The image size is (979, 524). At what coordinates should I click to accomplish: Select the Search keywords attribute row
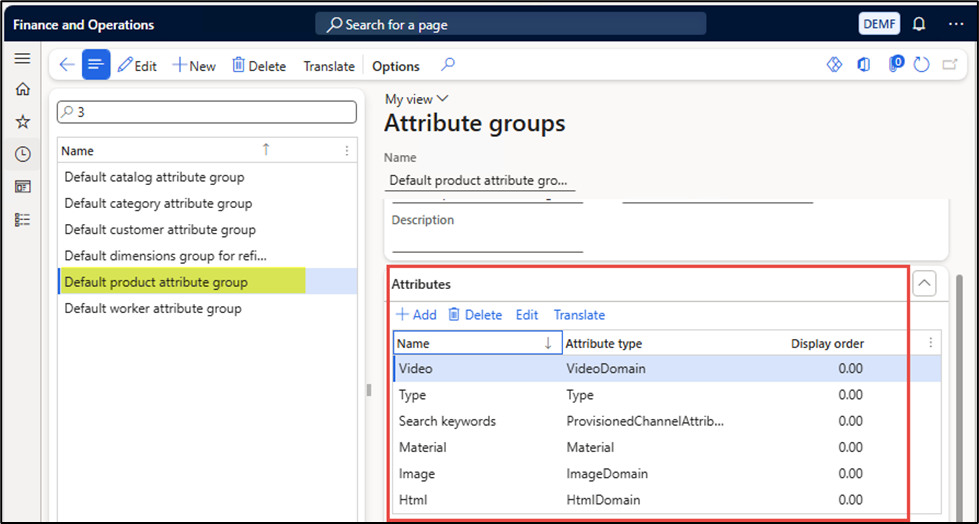pyautogui.click(x=667, y=421)
